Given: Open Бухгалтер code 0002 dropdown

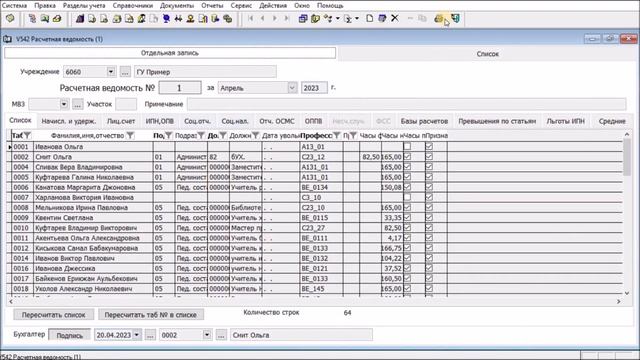Looking at the screenshot, I should point(207,335).
